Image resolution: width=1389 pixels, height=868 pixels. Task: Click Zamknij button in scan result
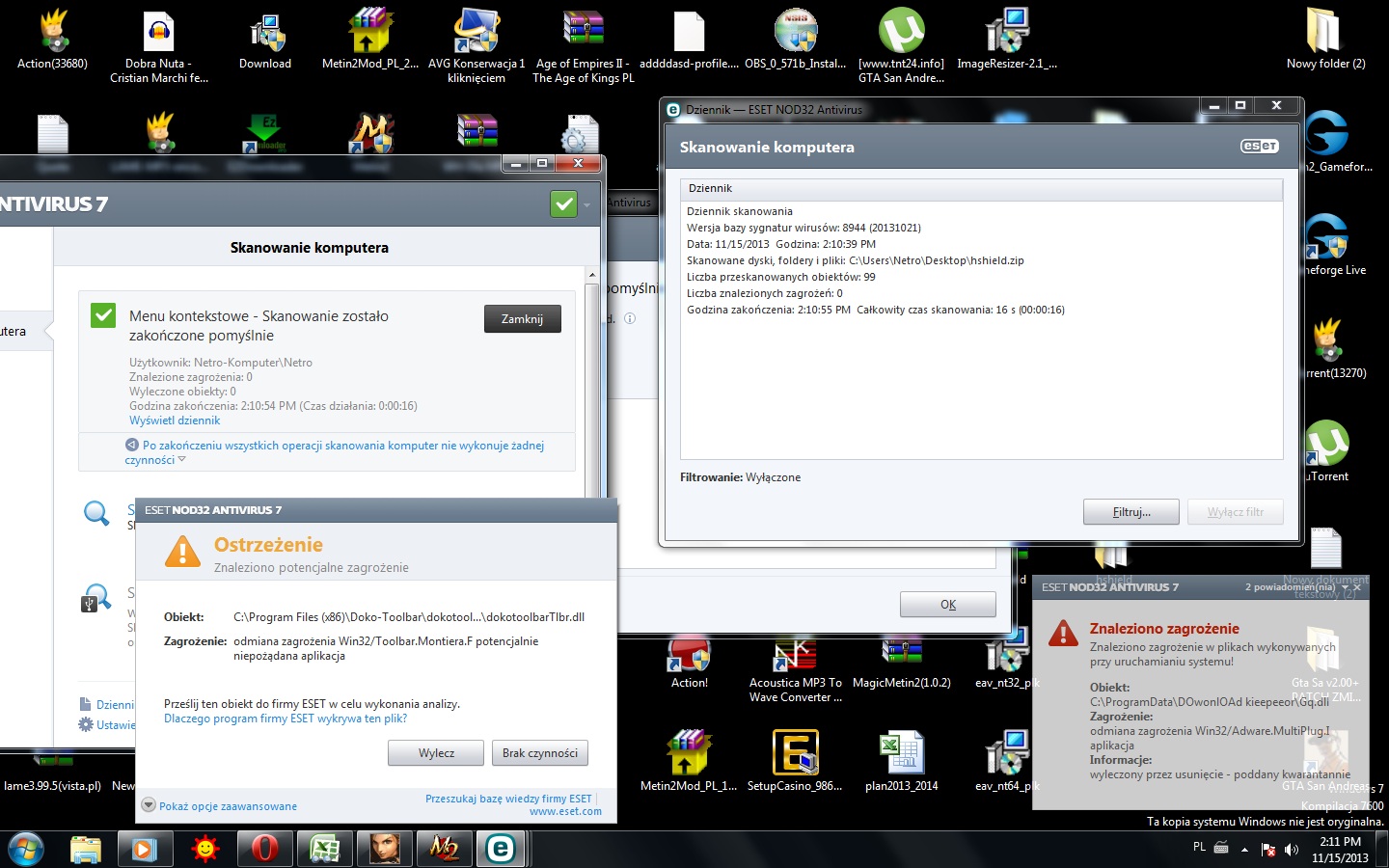coord(522,319)
